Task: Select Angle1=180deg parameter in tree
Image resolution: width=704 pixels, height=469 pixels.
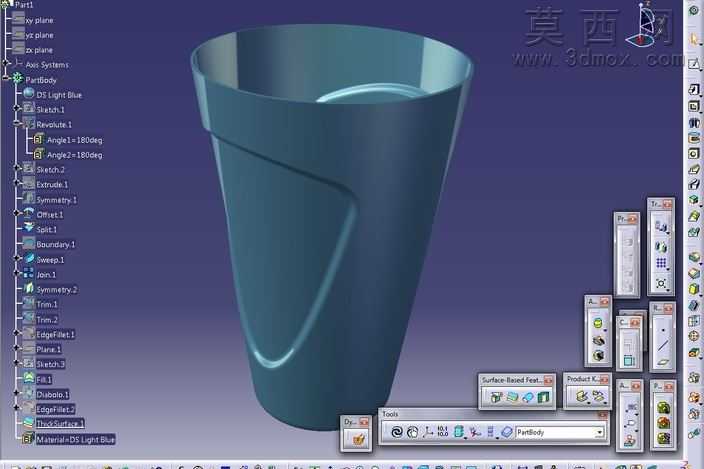Action: pos(75,140)
